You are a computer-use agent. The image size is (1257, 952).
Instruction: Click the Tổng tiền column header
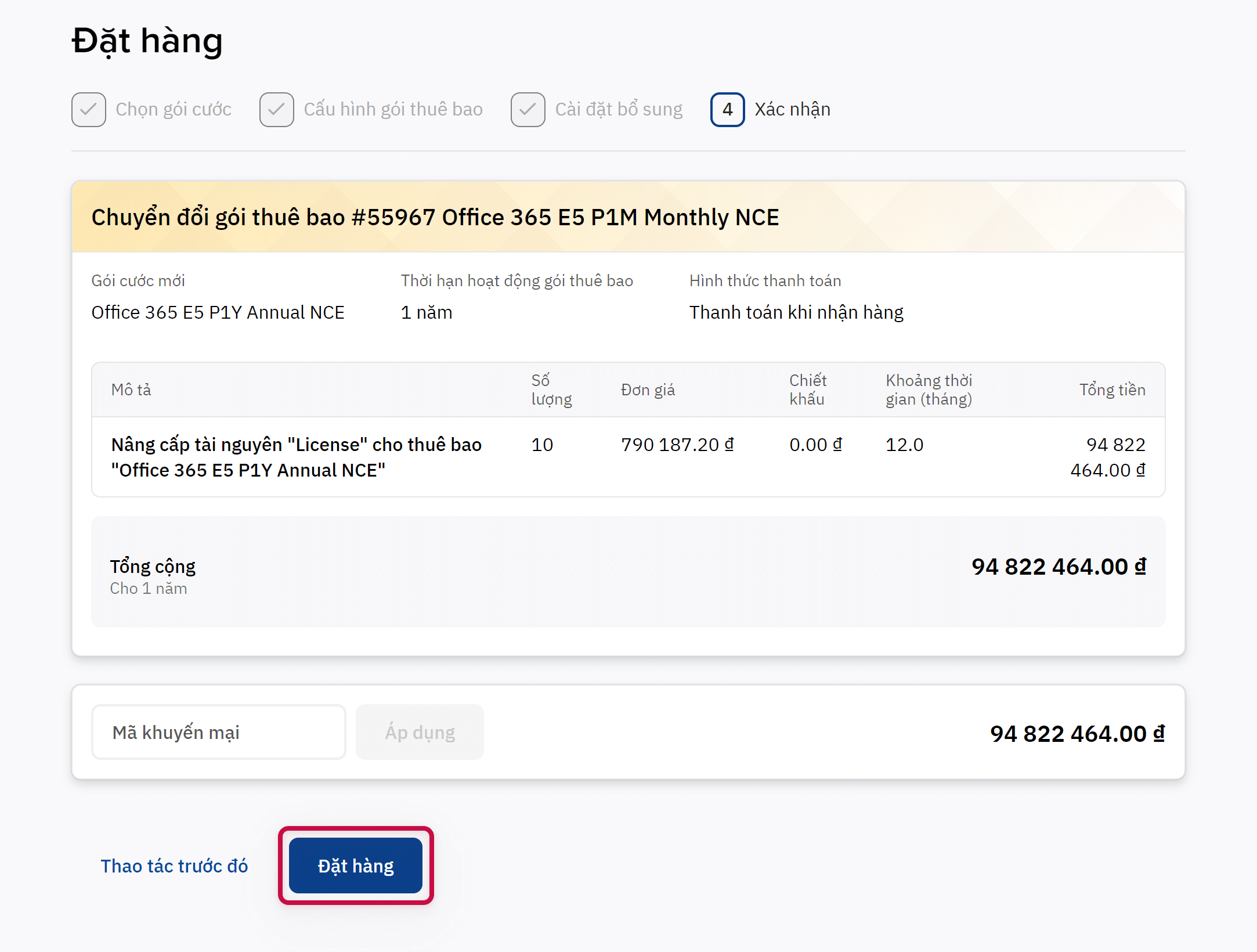pyautogui.click(x=1112, y=390)
